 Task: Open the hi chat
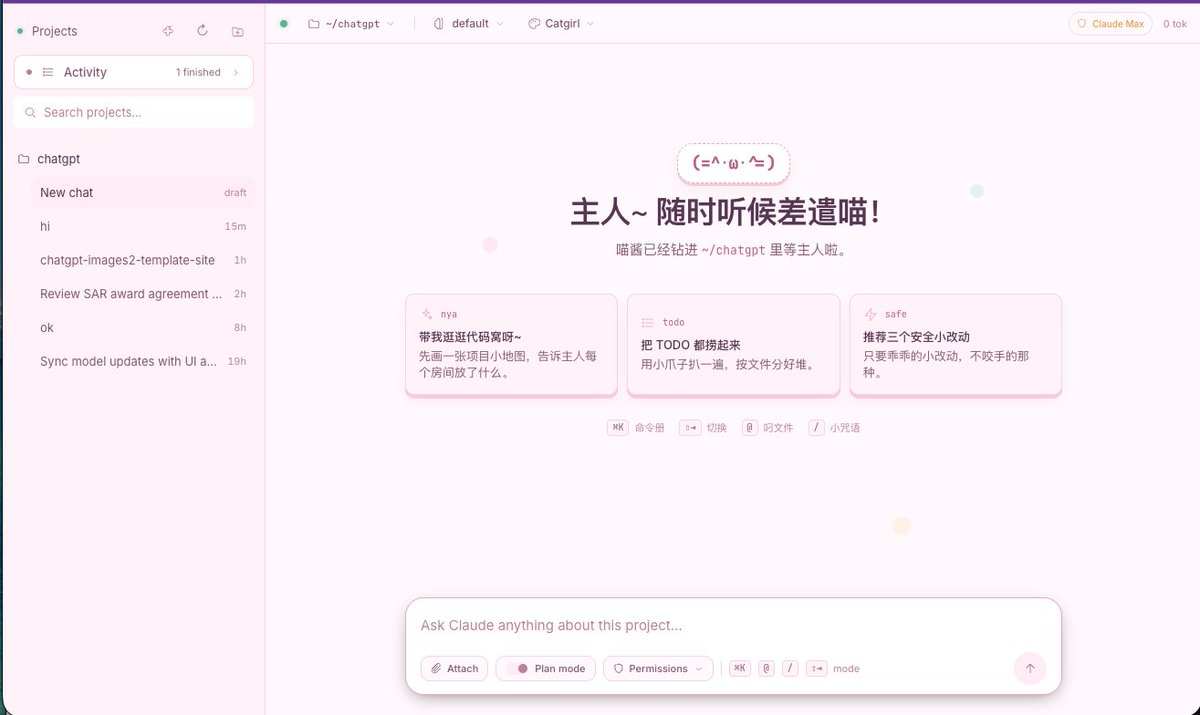(x=143, y=226)
